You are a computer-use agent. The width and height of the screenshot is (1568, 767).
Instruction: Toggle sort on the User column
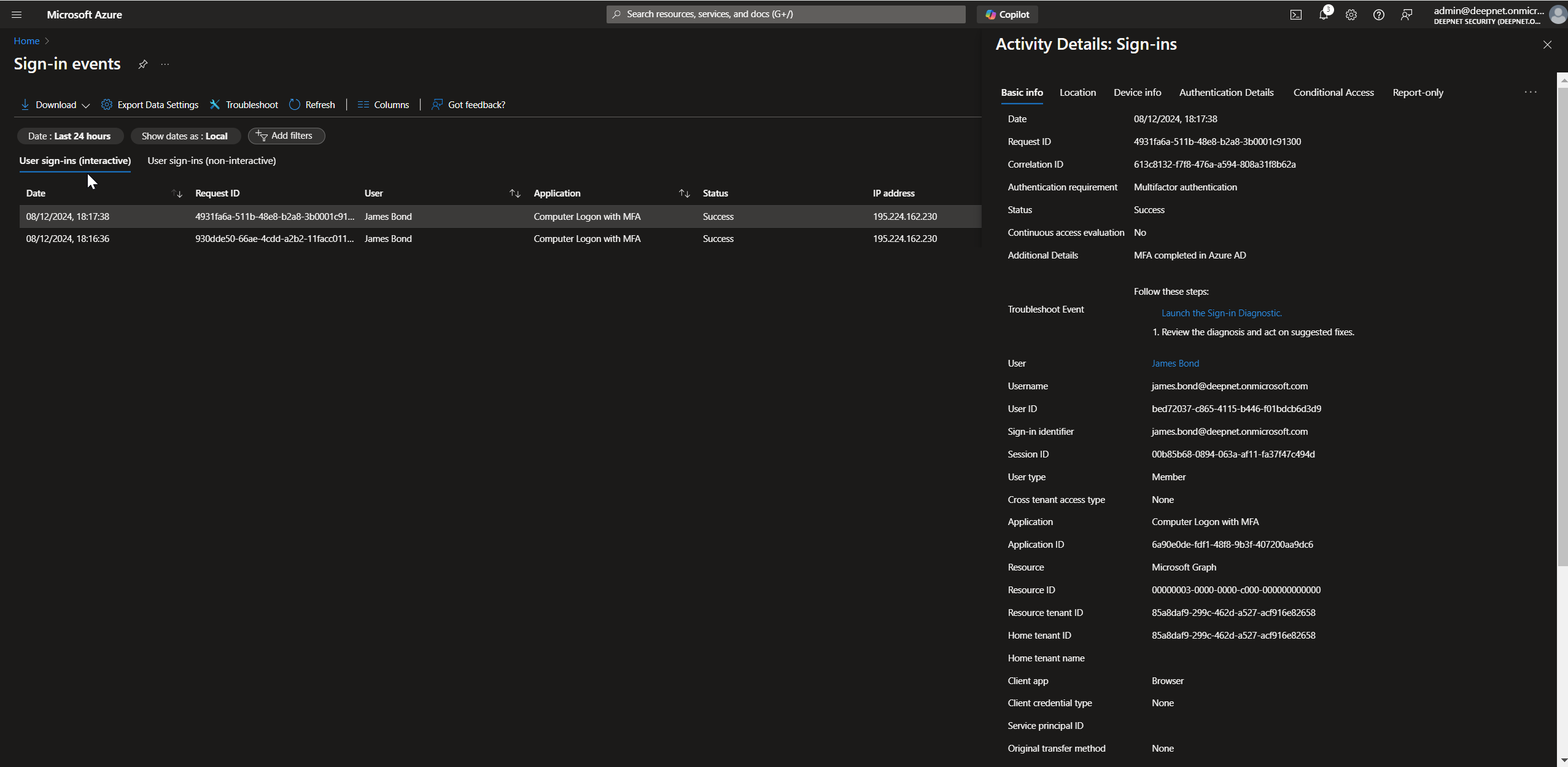coord(514,193)
